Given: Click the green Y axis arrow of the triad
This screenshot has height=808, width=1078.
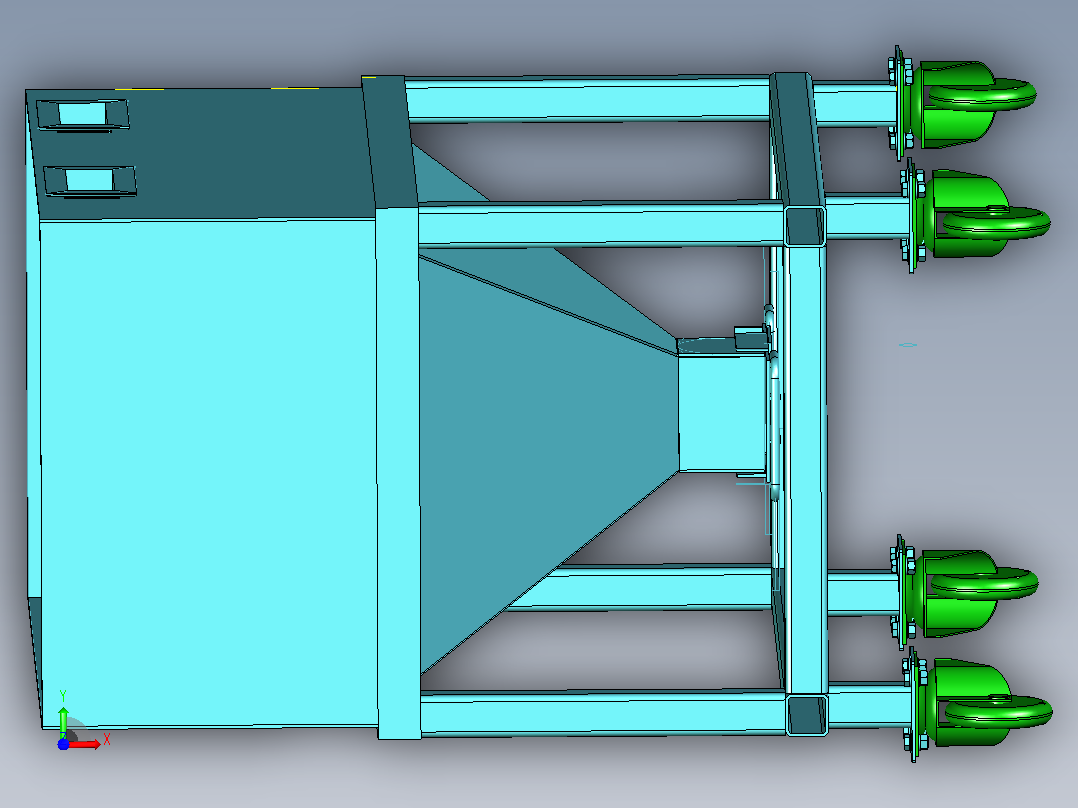Looking at the screenshot, I should pyautogui.click(x=63, y=721).
